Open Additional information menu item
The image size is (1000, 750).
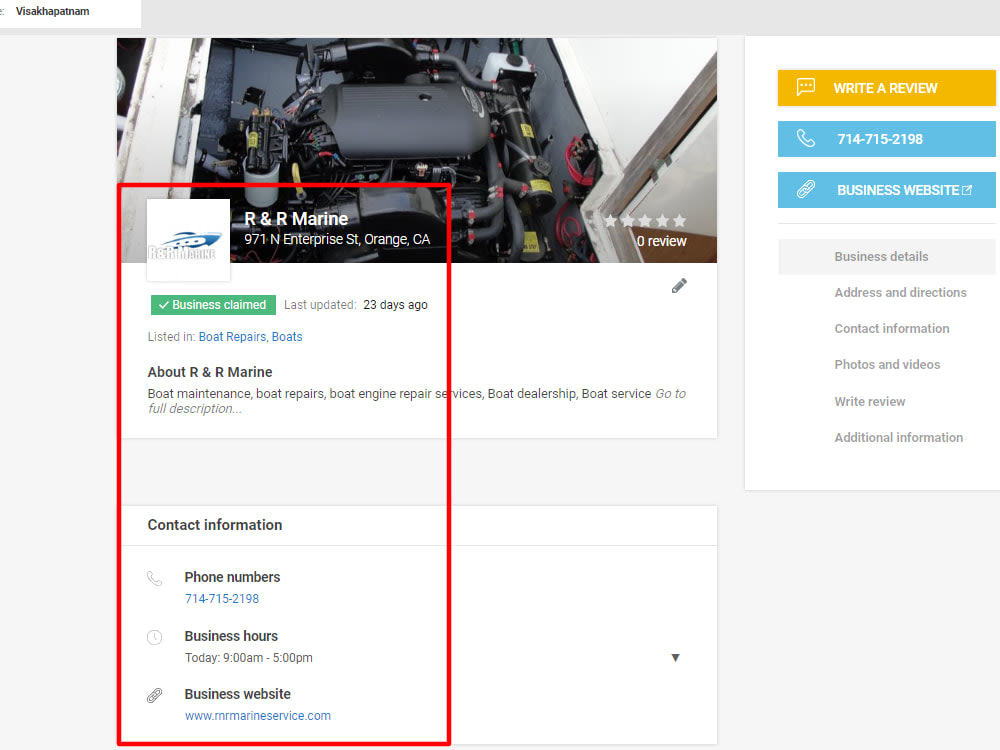pyautogui.click(x=899, y=438)
